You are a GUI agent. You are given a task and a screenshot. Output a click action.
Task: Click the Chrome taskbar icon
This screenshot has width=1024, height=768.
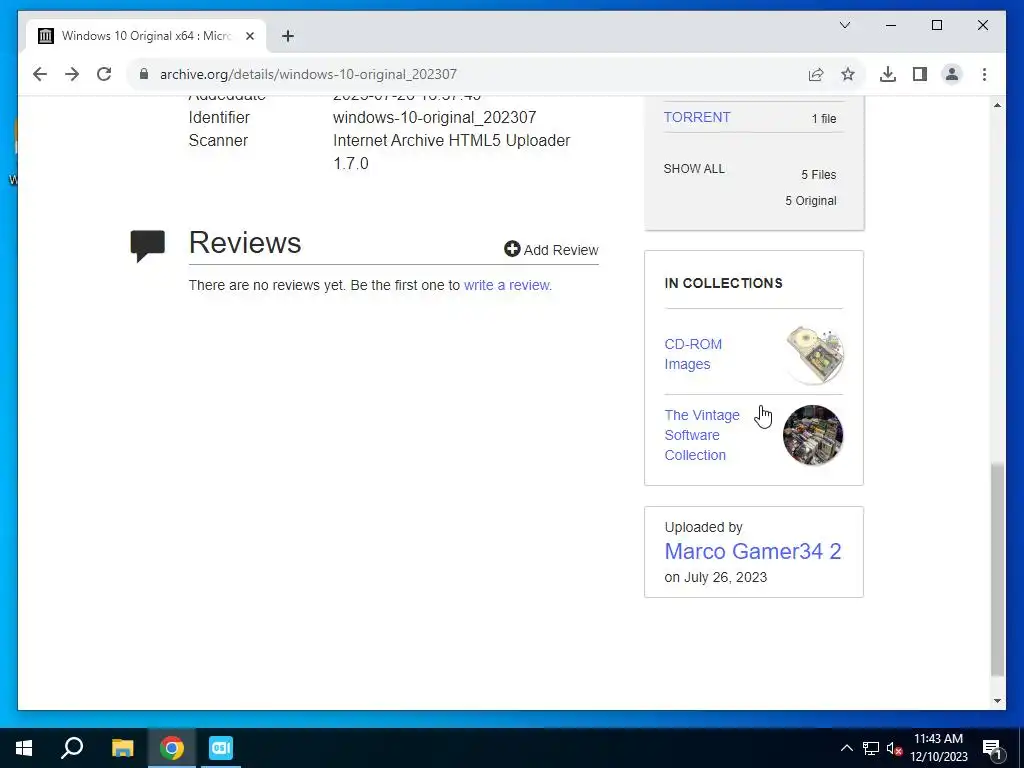pyautogui.click(x=172, y=748)
